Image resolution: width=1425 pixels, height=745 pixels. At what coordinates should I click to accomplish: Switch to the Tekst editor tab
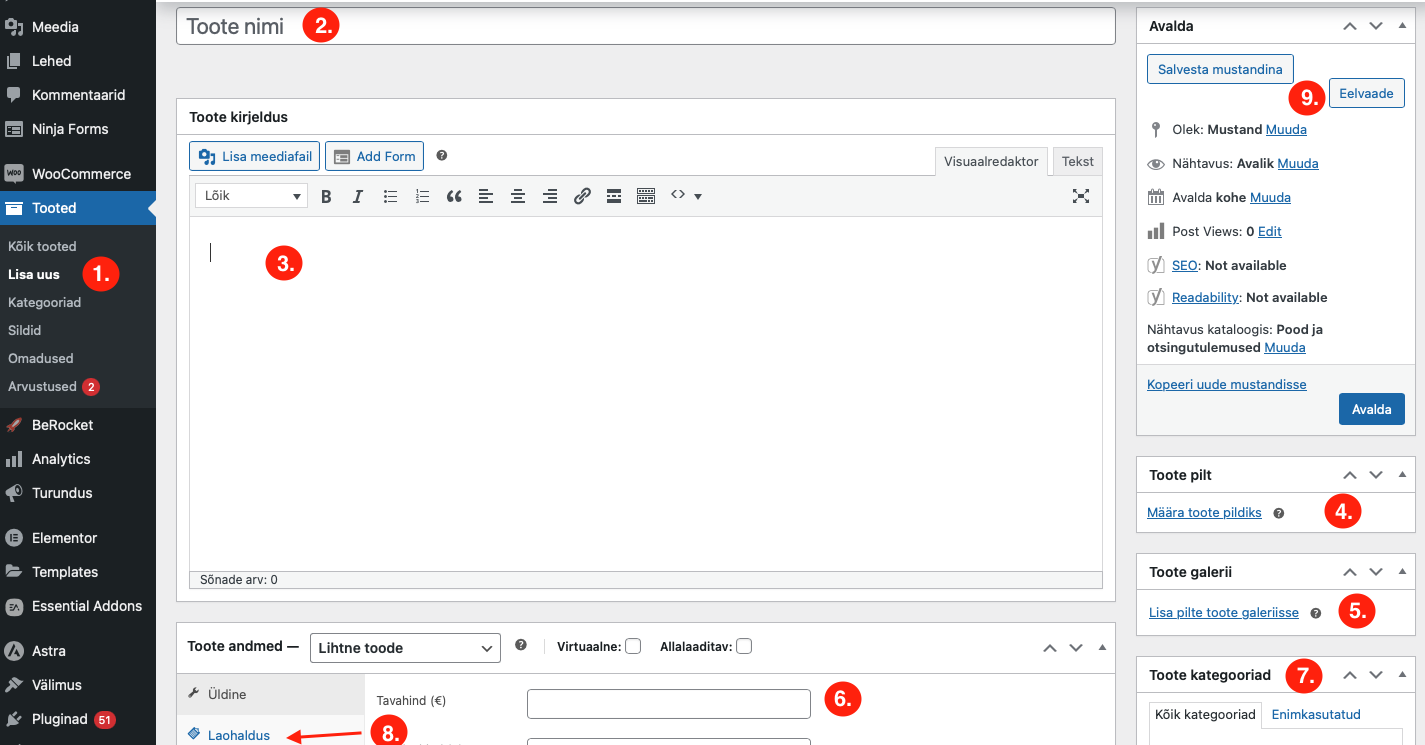(x=1078, y=161)
